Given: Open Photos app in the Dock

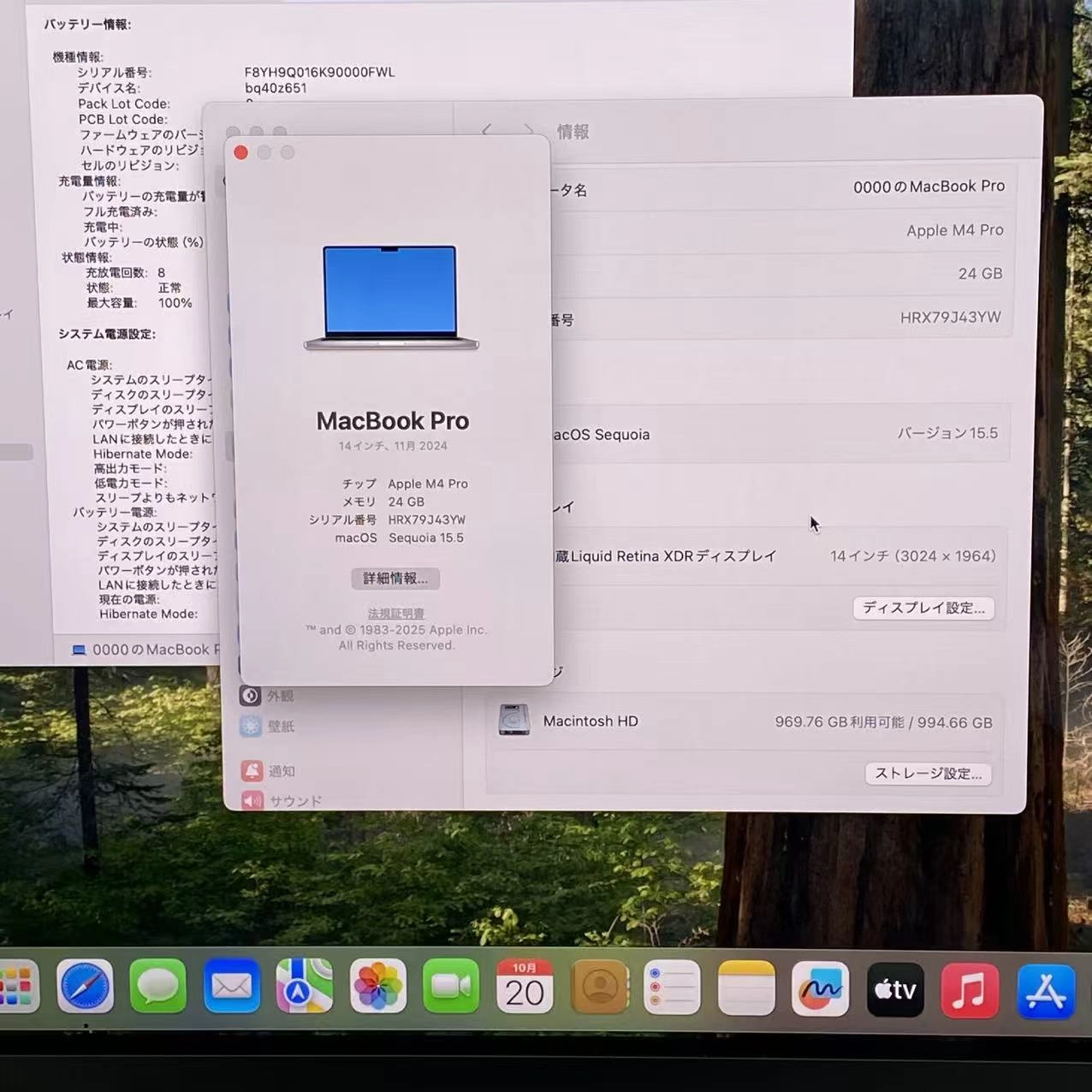Looking at the screenshot, I should click(378, 987).
